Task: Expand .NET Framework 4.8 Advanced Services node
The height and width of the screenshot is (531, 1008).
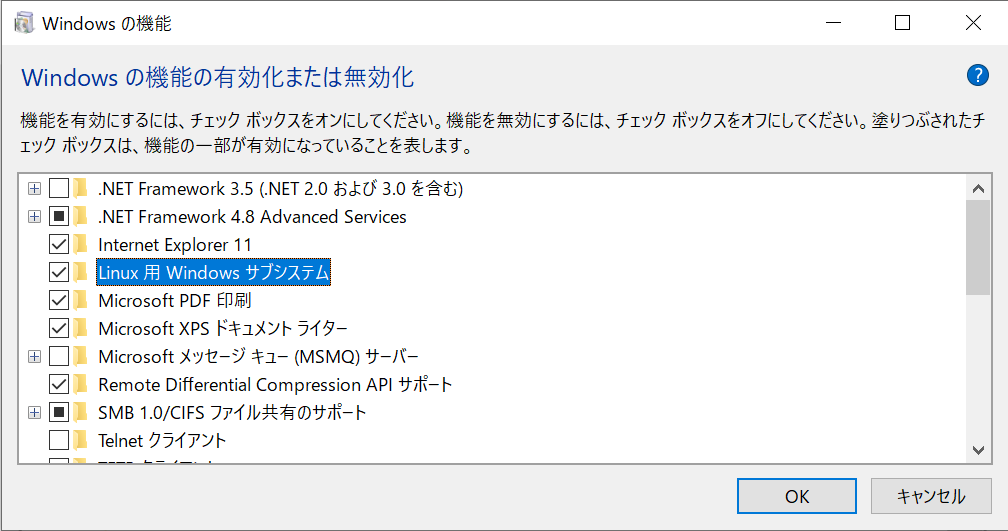Action: pyautogui.click(x=34, y=217)
